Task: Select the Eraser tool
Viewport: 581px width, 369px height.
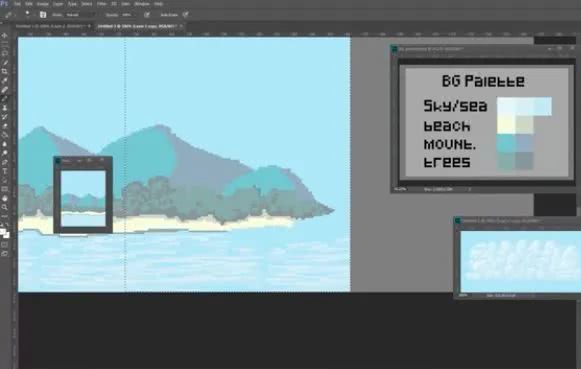Action: 5,126
